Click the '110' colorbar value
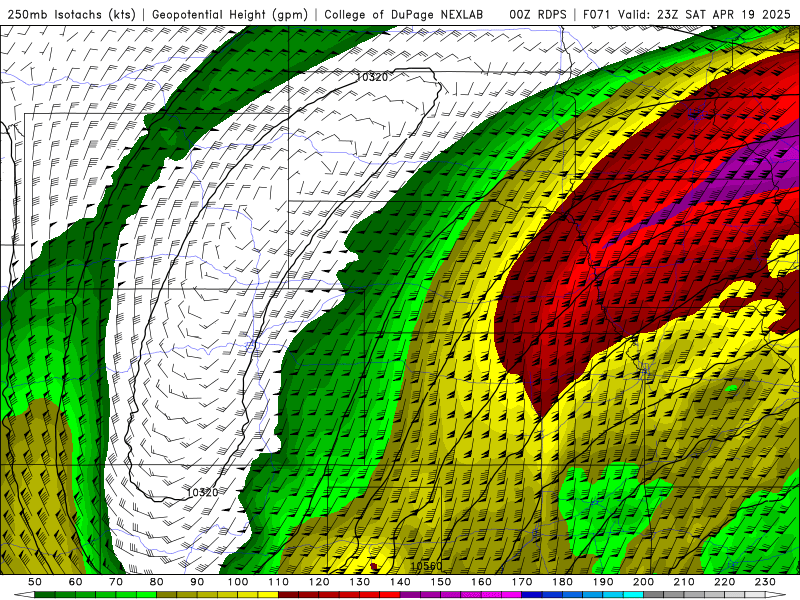 point(279,582)
